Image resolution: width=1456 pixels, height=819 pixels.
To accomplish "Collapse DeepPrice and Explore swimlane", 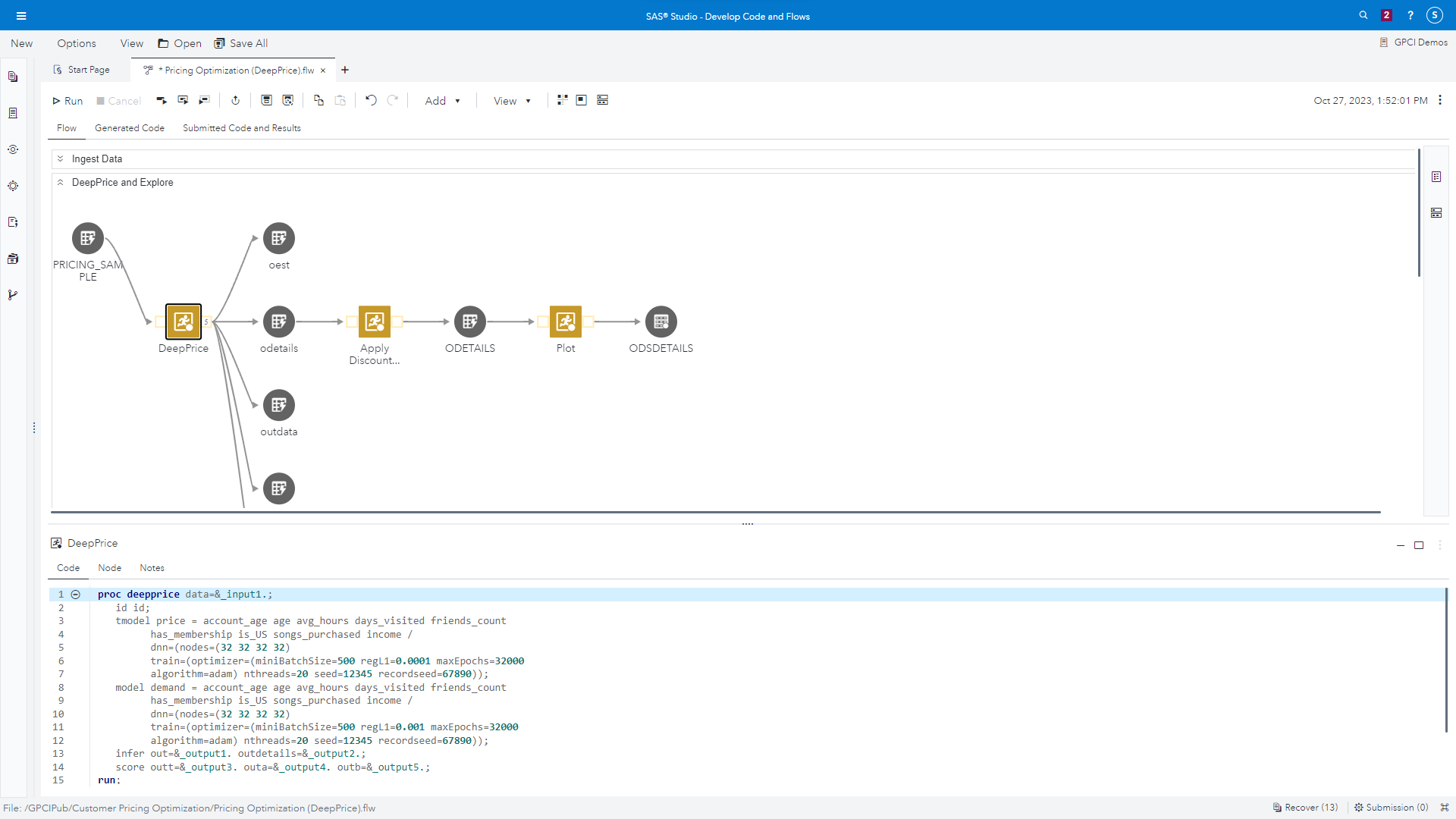I will tap(61, 182).
